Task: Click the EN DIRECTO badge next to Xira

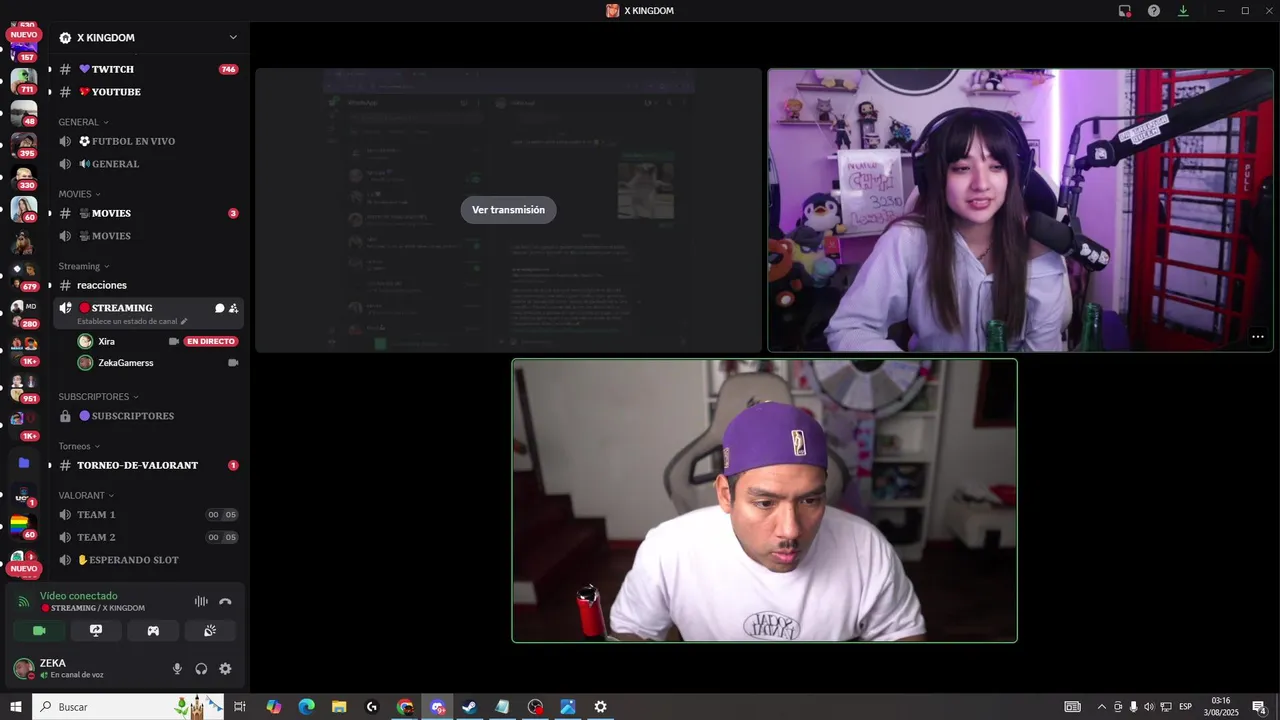Action: [x=211, y=341]
